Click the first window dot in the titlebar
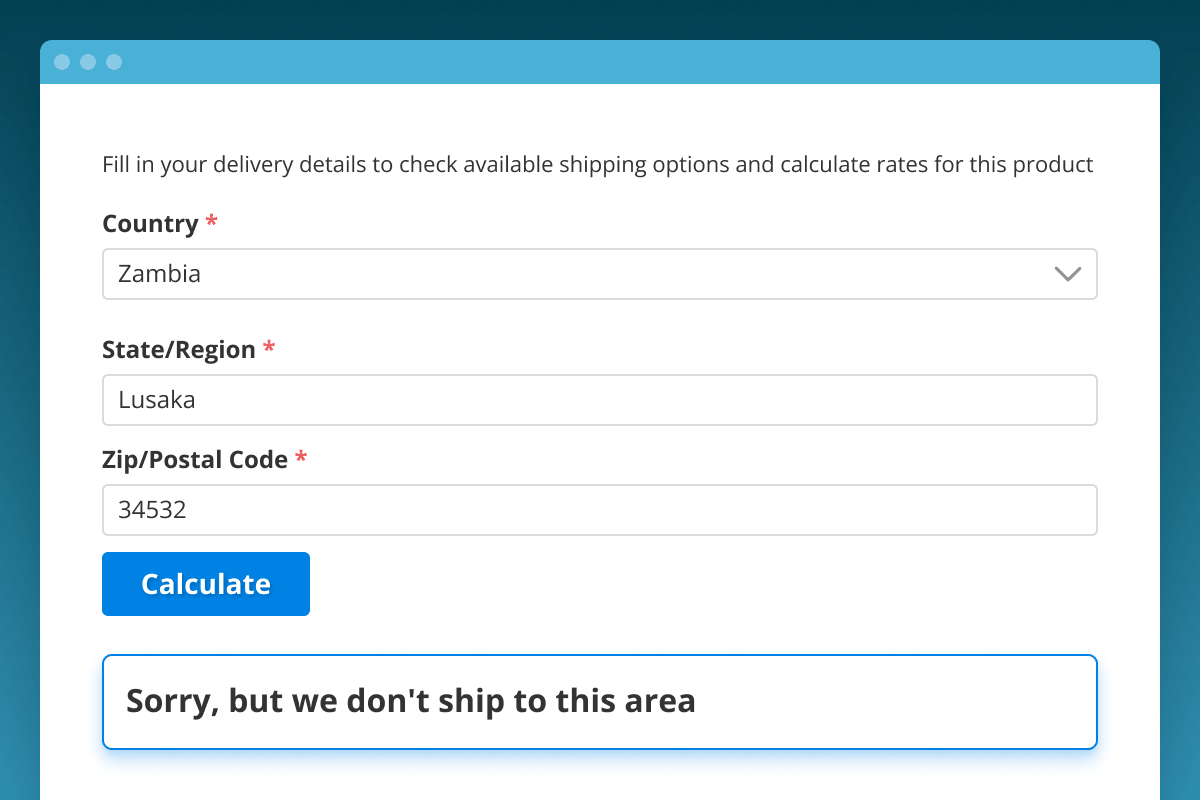The width and height of the screenshot is (1200, 800). coord(62,62)
